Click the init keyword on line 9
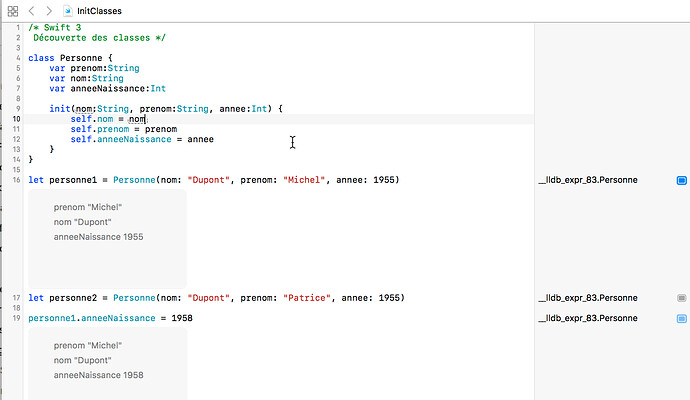Viewport: 690px width, 400px height. tap(60, 109)
